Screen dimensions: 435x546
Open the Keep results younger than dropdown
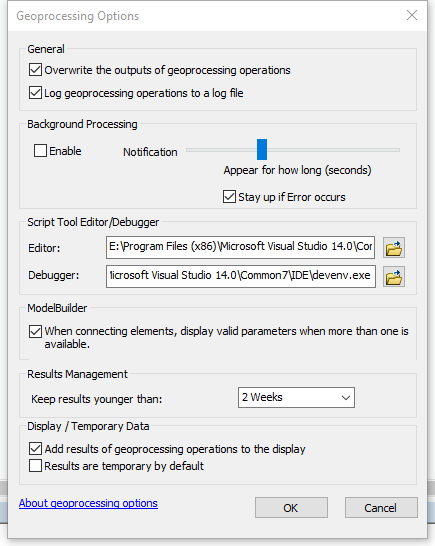tap(296, 397)
